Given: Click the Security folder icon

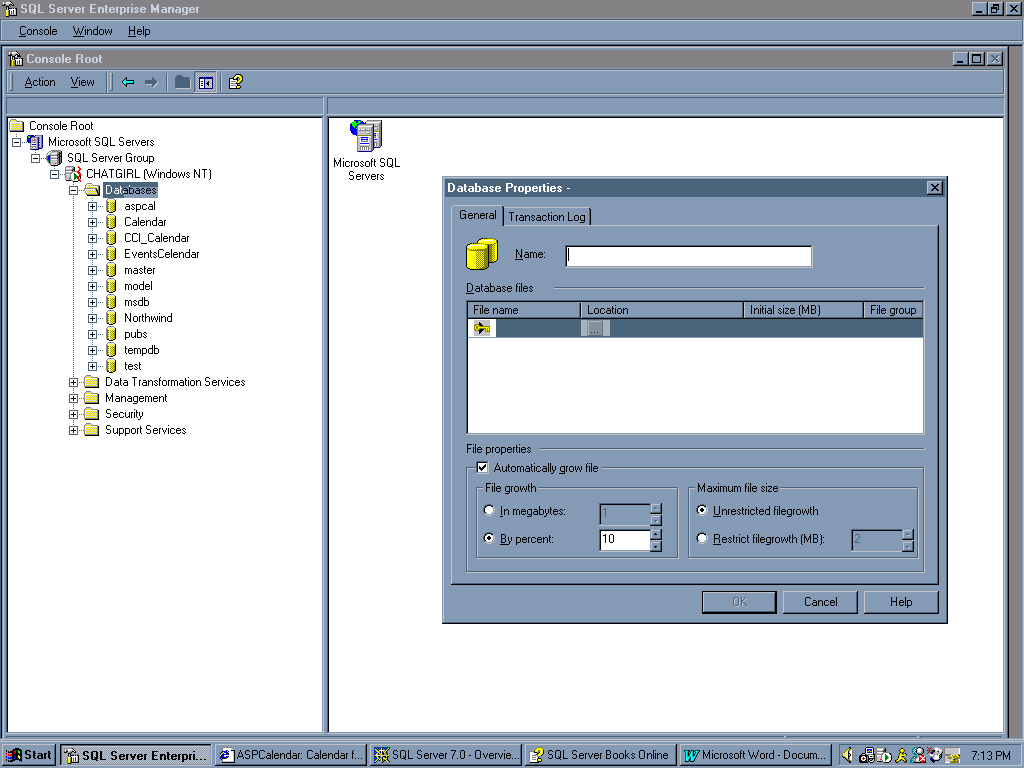Looking at the screenshot, I should (x=92, y=414).
